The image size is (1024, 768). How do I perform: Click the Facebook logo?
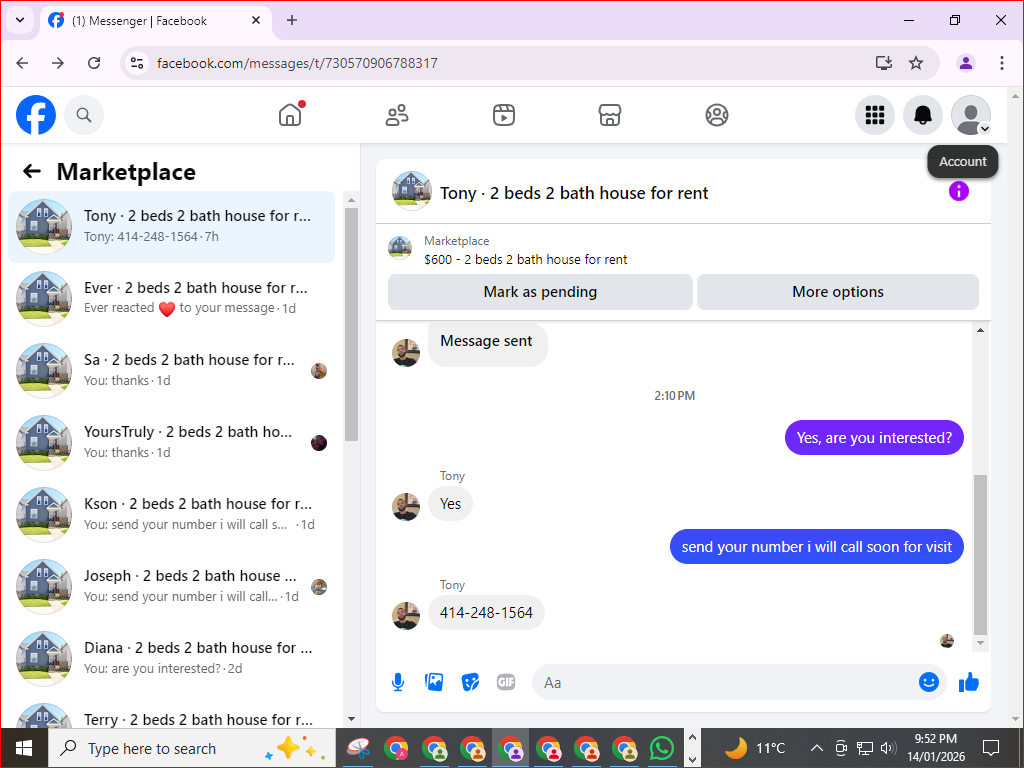pos(36,115)
